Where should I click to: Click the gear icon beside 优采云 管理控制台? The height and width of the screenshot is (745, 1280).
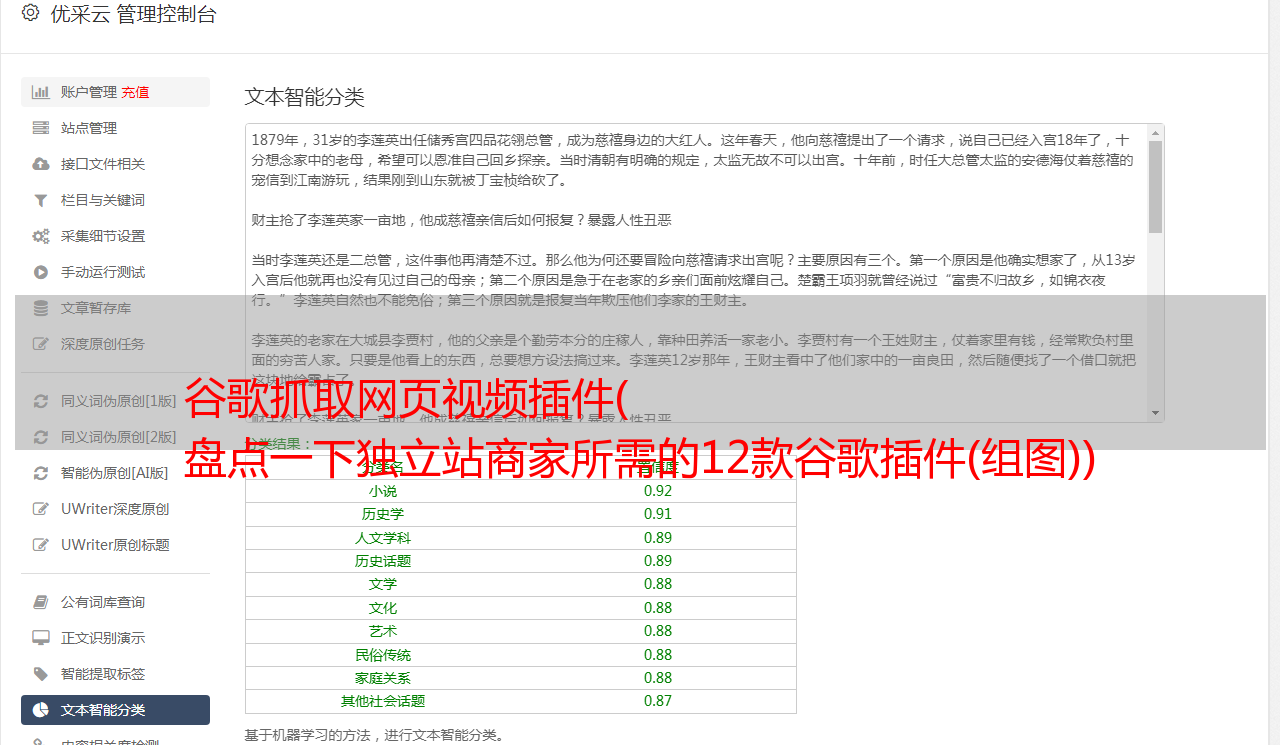[30, 14]
